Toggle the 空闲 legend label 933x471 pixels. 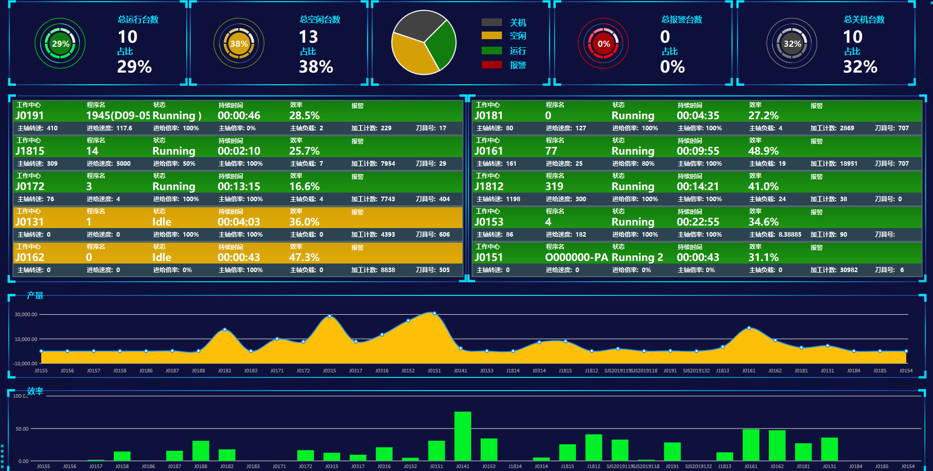[517, 36]
